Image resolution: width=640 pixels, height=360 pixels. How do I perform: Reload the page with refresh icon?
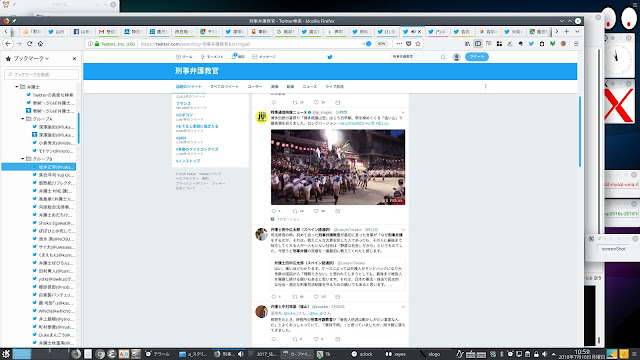click(x=29, y=44)
